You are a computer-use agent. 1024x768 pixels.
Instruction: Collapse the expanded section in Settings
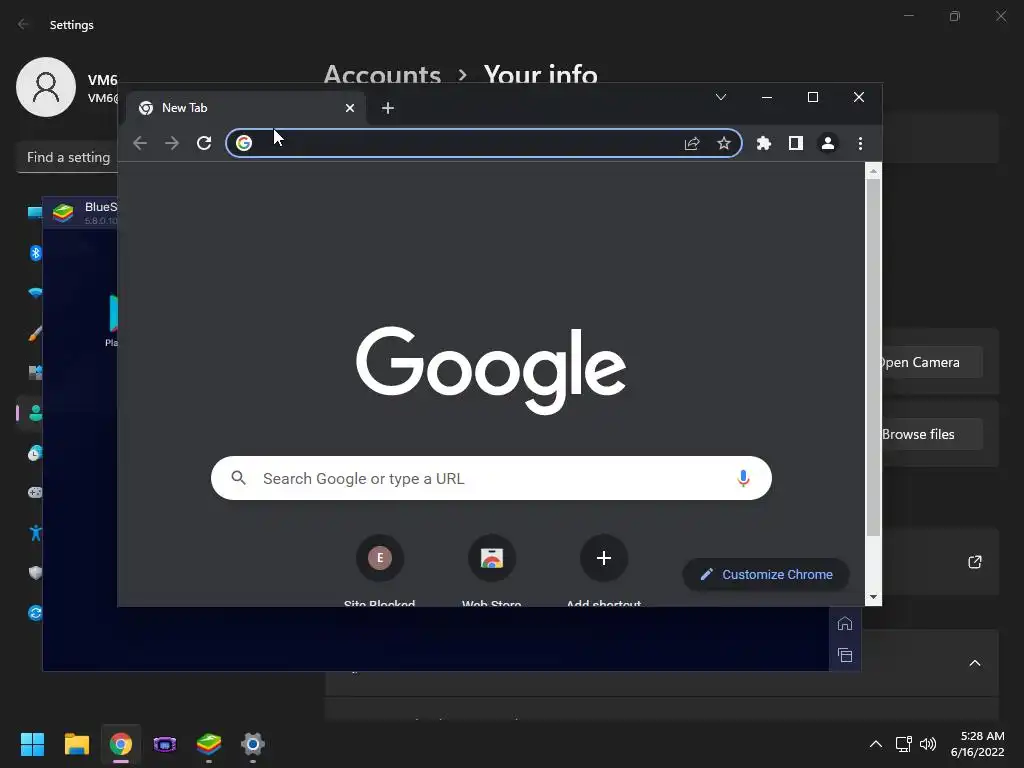(x=975, y=663)
